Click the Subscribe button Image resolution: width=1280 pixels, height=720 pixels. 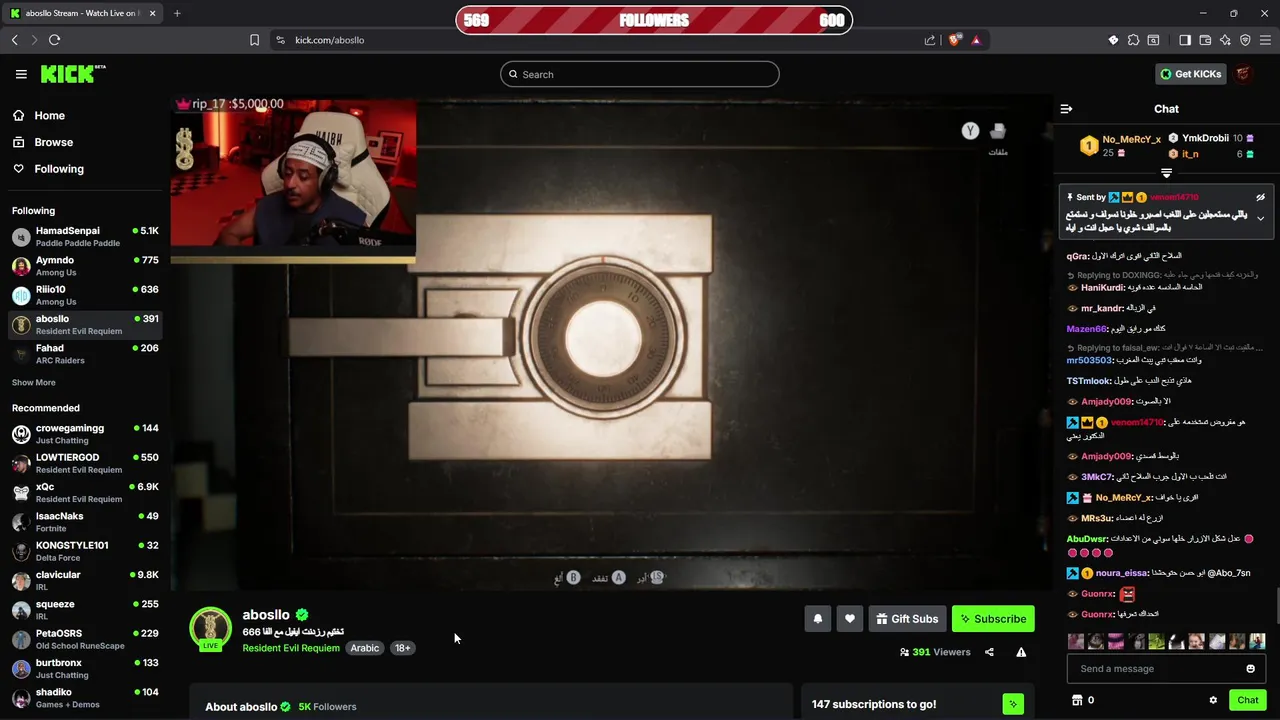(993, 619)
